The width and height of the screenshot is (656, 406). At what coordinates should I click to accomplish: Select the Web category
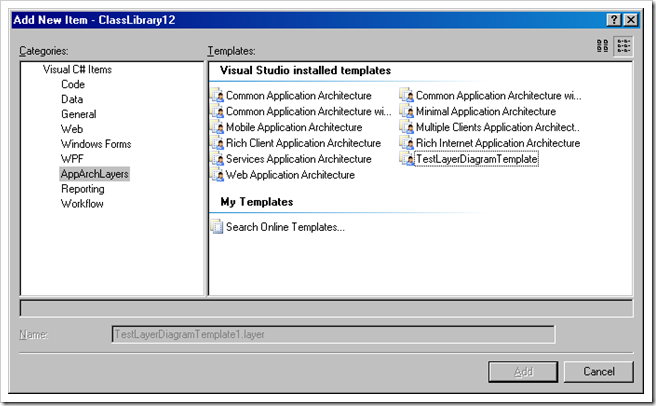click(x=72, y=129)
